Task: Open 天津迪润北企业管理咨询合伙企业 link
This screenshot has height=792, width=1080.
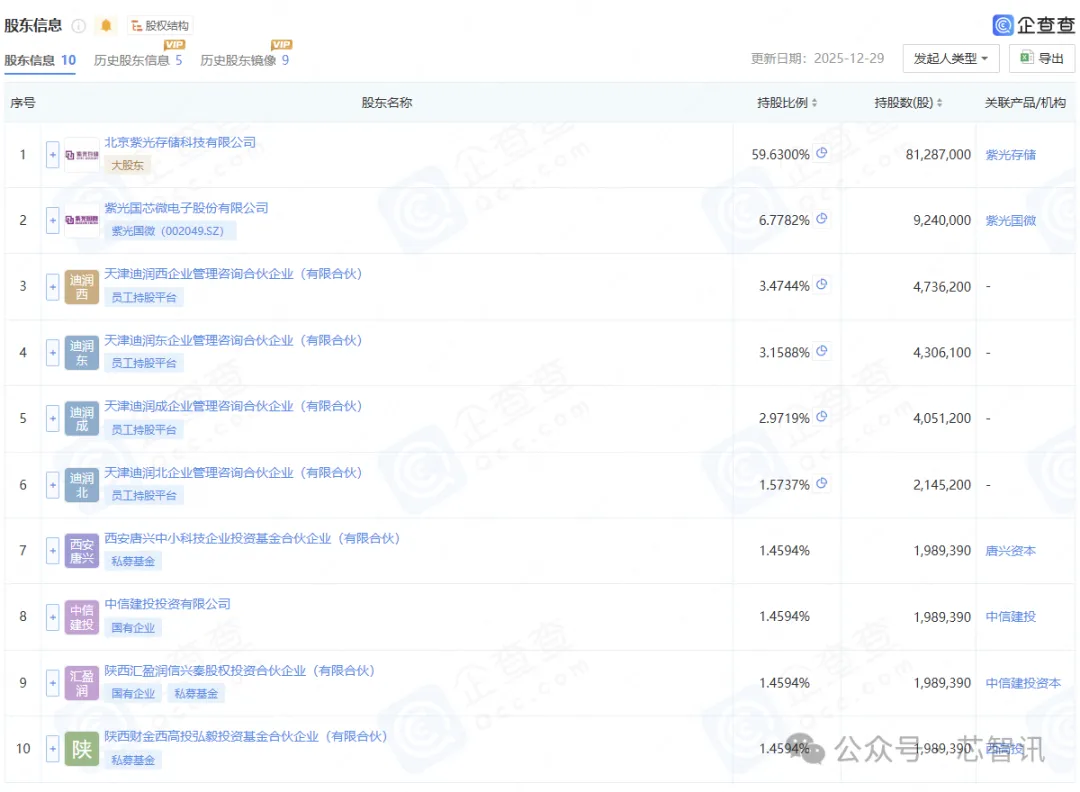Action: point(233,472)
